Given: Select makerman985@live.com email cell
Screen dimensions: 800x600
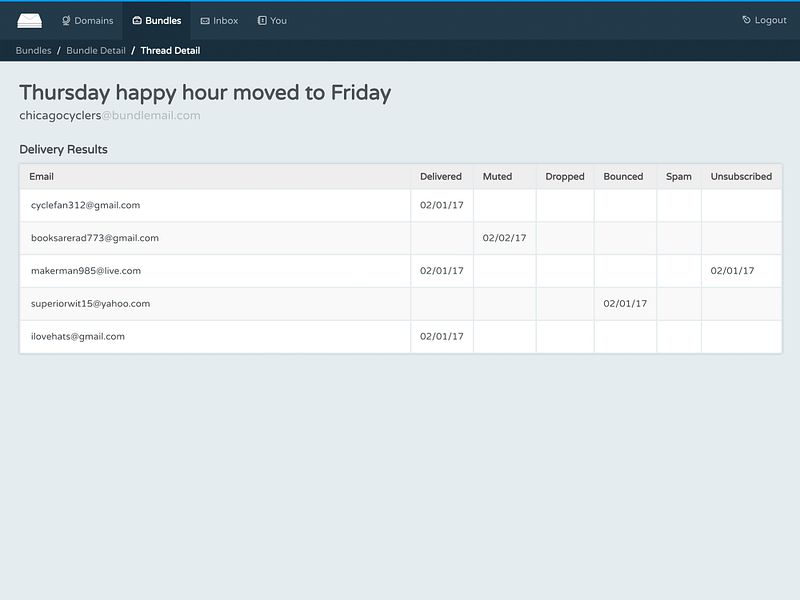Looking at the screenshot, I should click(x=215, y=271).
